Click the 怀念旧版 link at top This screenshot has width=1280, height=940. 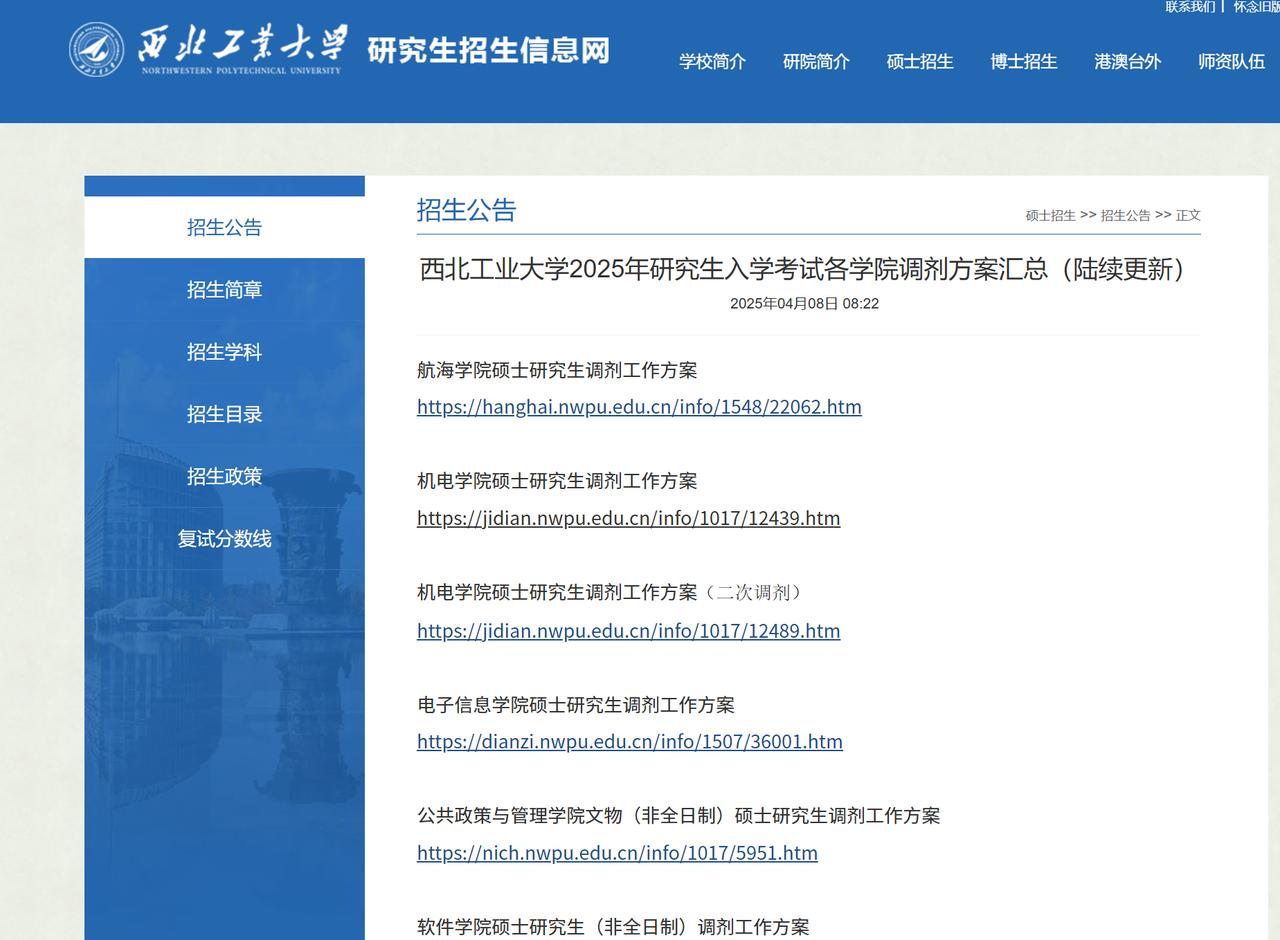1256,7
